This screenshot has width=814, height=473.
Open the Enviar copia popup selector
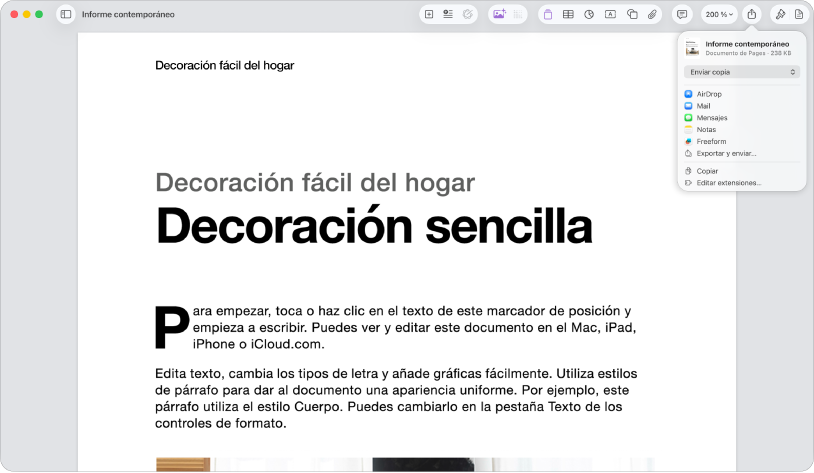[742, 72]
